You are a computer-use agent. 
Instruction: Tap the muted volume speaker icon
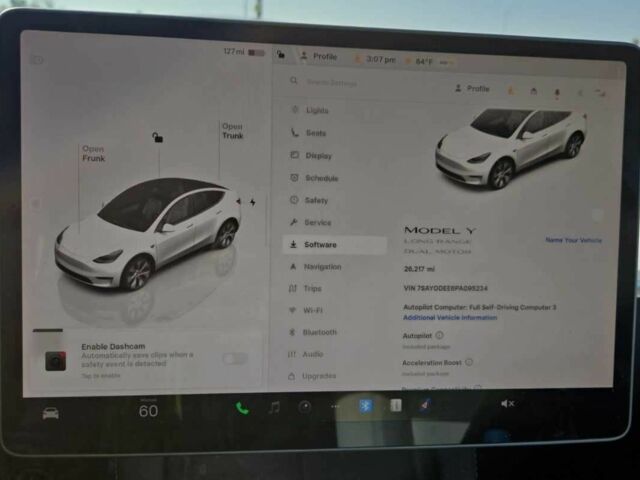click(507, 404)
